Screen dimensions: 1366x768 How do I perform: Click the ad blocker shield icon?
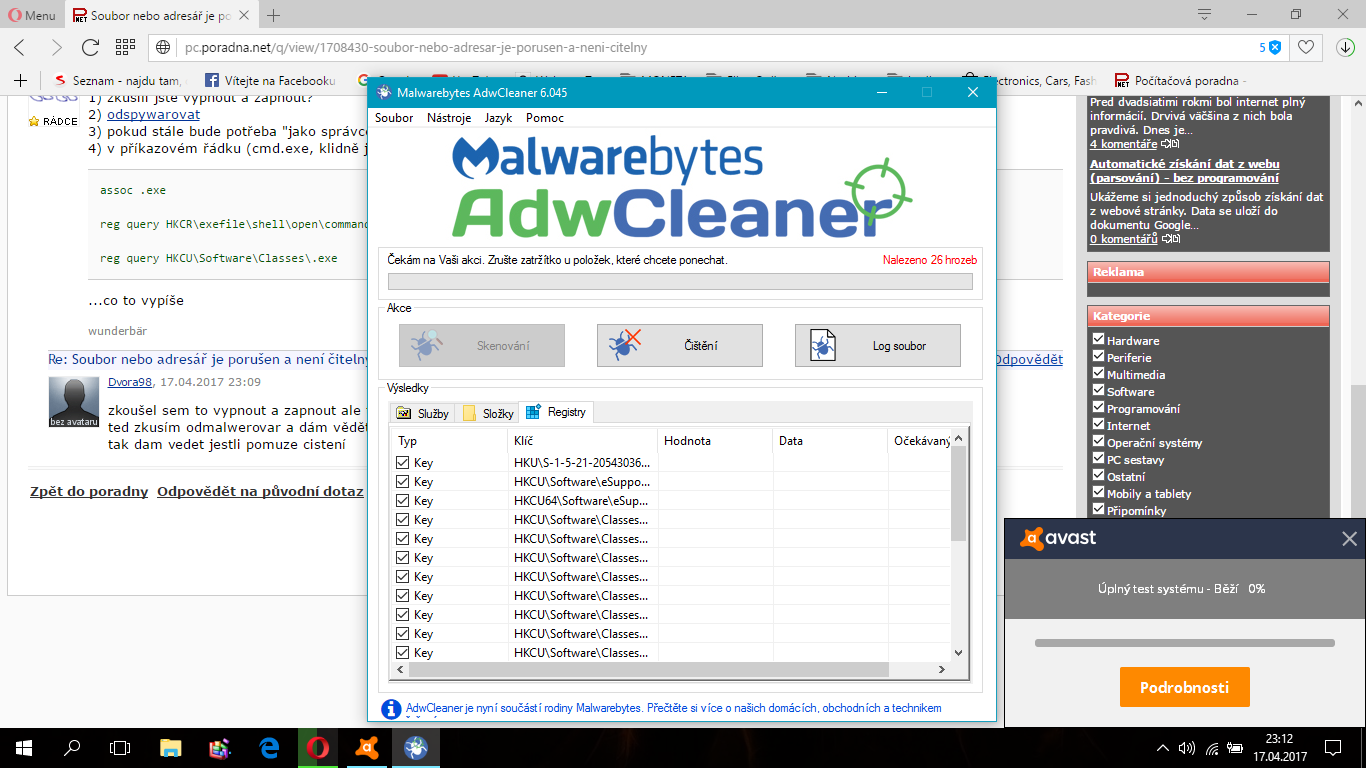(1275, 47)
